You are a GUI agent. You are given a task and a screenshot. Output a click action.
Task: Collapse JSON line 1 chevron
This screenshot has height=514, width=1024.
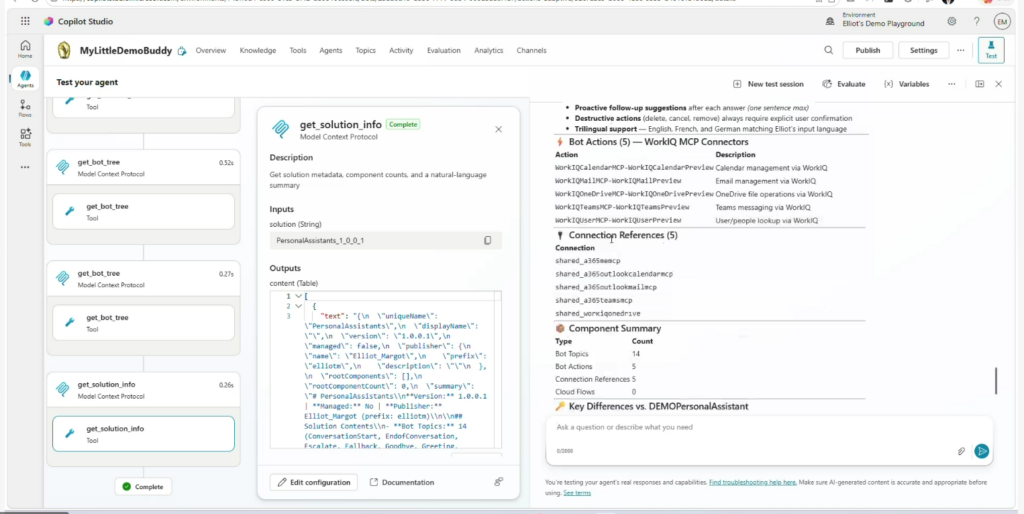click(x=298, y=297)
